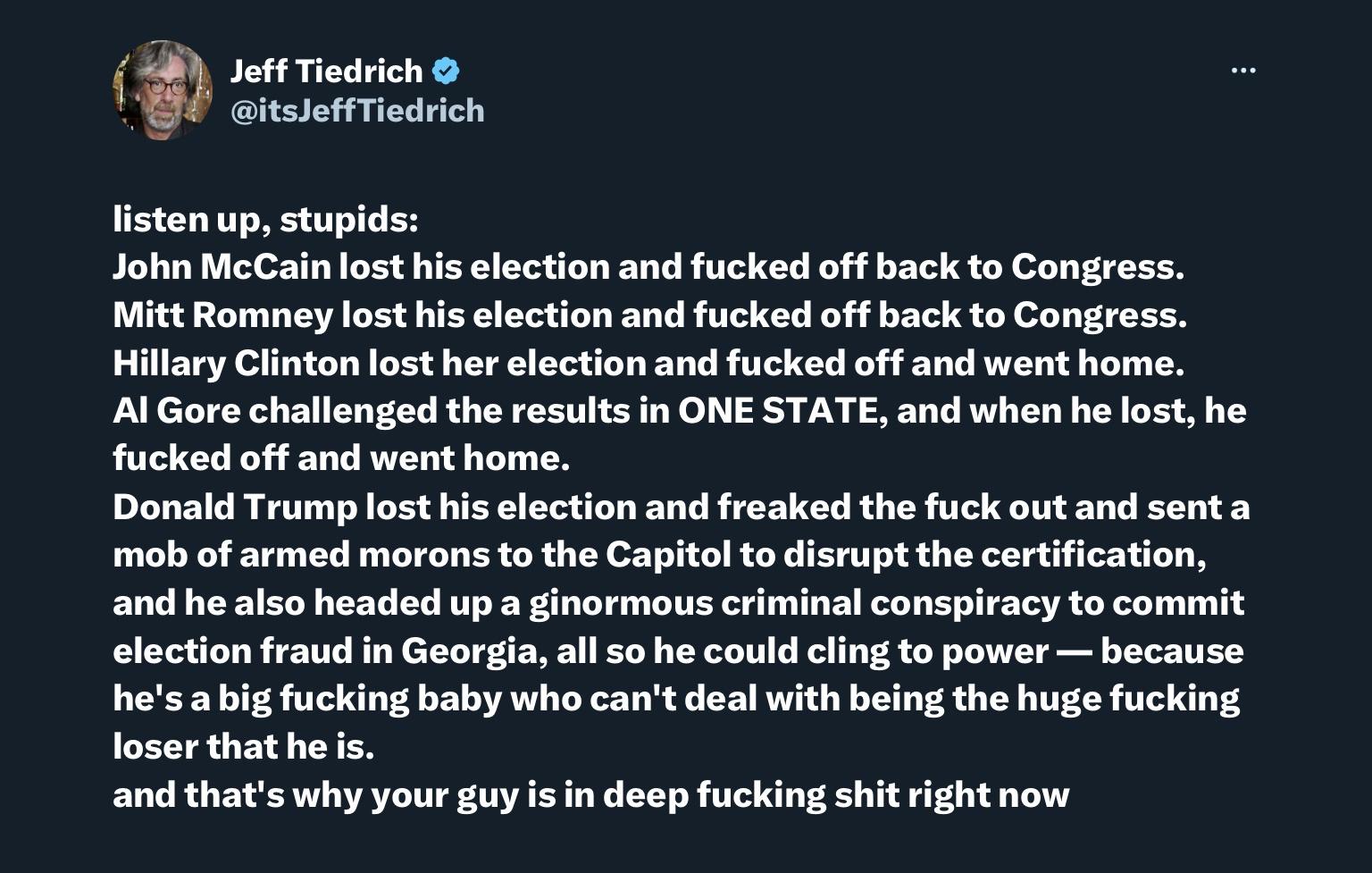Click the words "ONE STATE" in tweet
The image size is (1372, 873).
(x=777, y=411)
